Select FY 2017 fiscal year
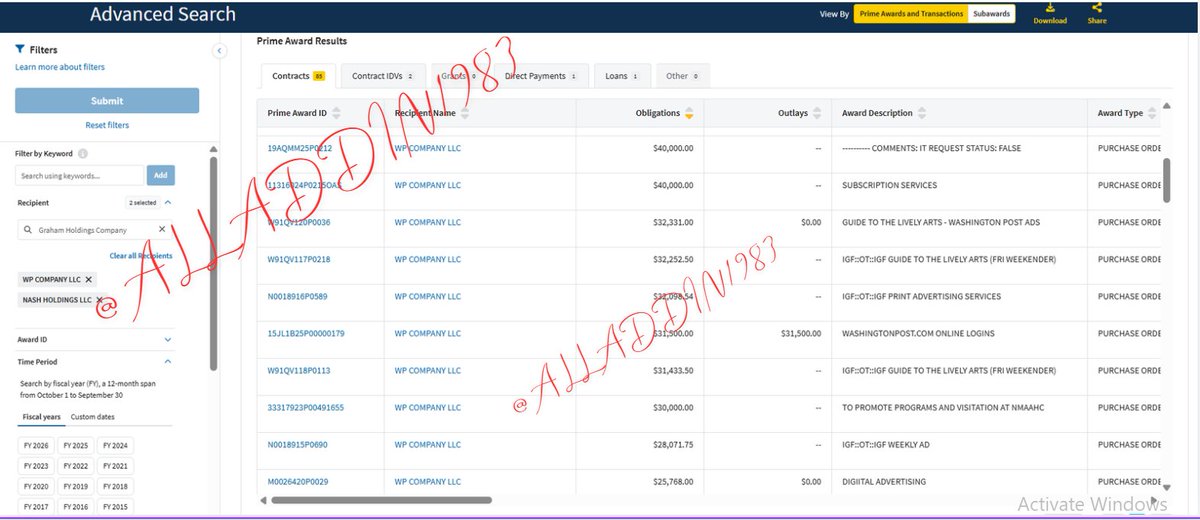The height and width of the screenshot is (520, 1200). pyautogui.click(x=35, y=506)
